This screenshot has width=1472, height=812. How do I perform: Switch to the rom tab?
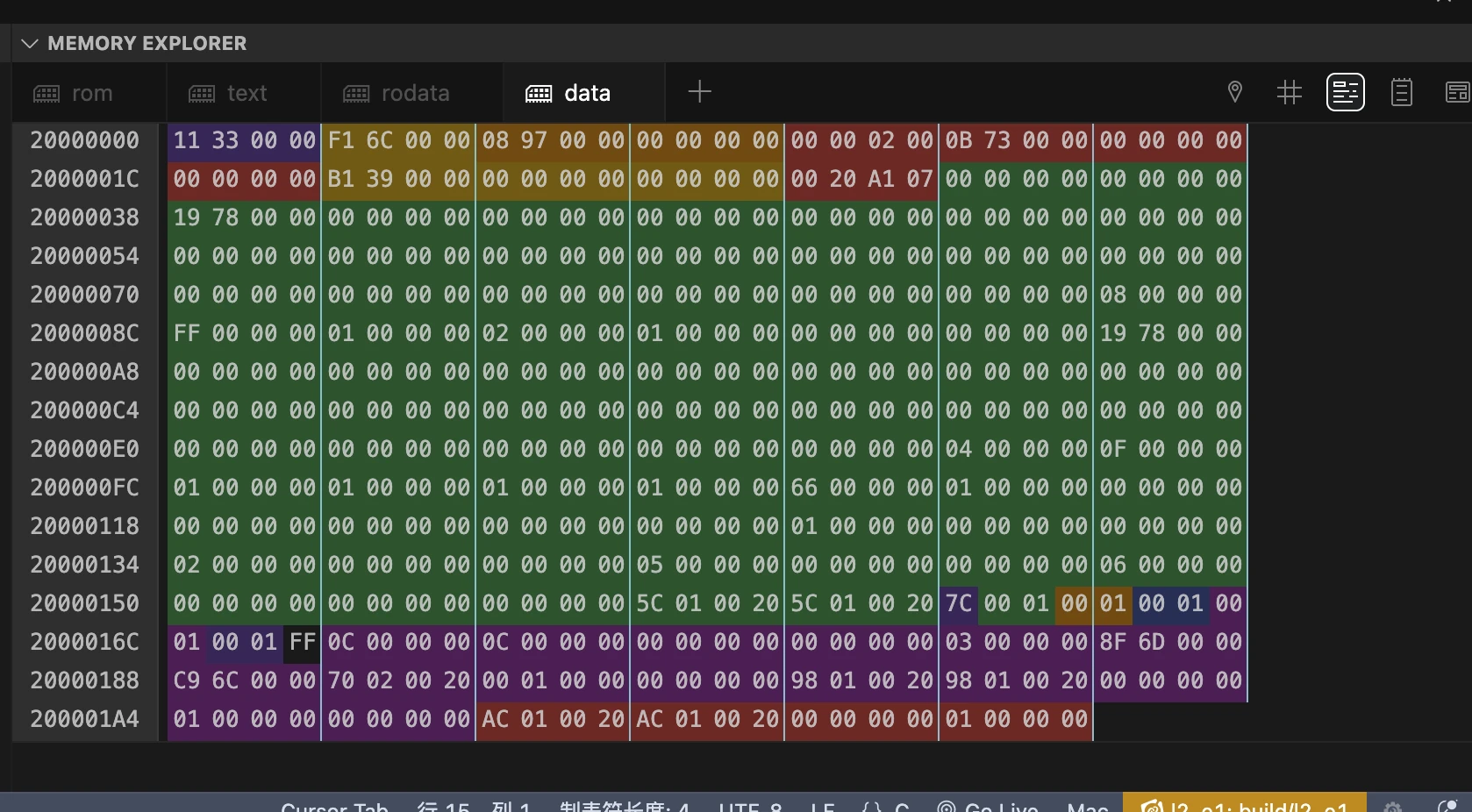(74, 93)
